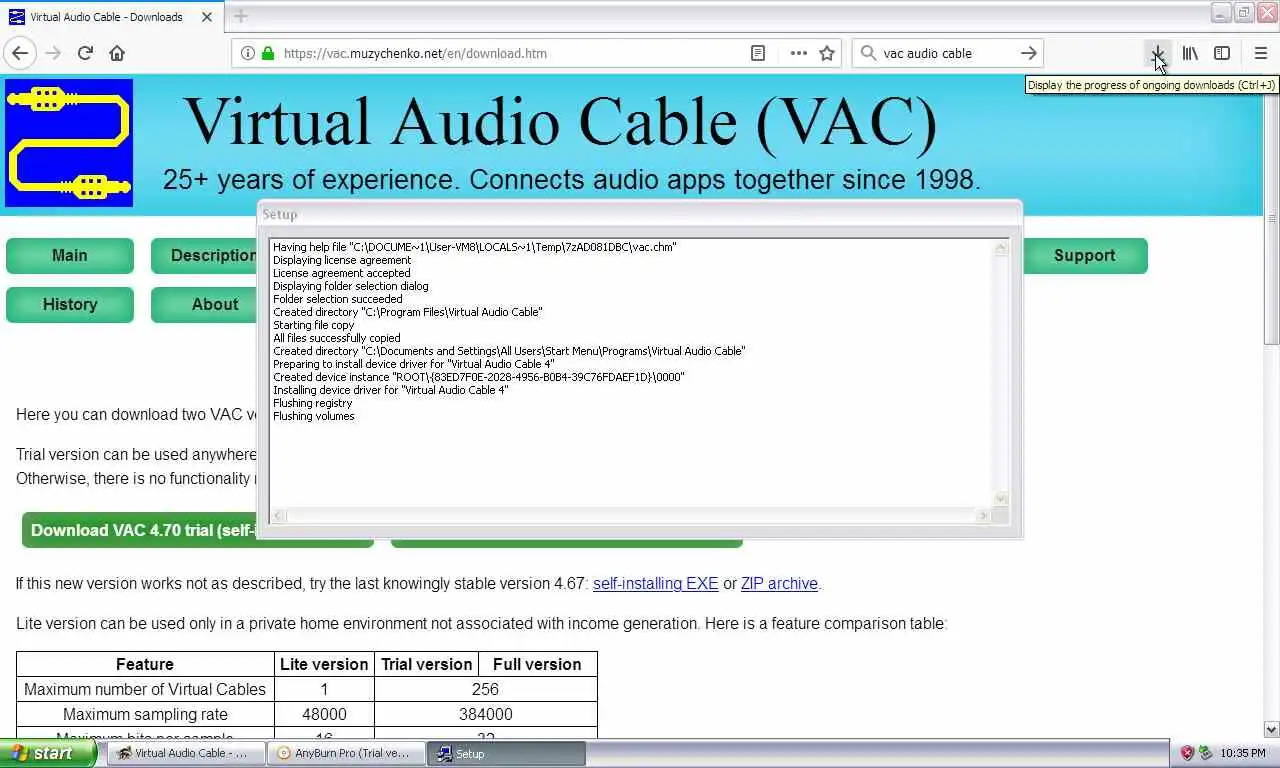Click the 'Lite version' table header
This screenshot has width=1280, height=768.
click(324, 664)
